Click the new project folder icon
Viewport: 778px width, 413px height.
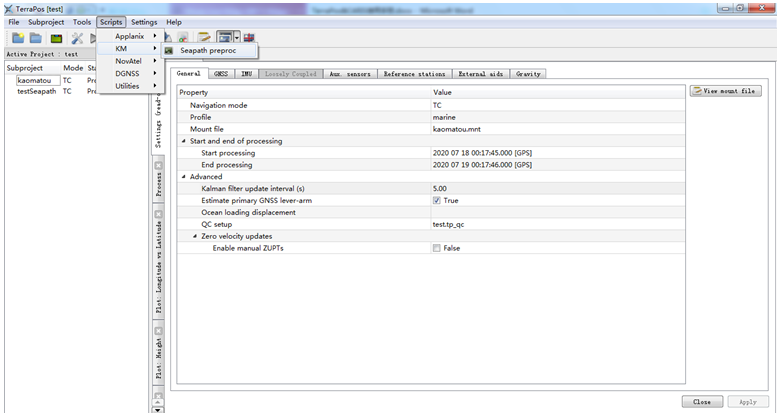[18, 38]
